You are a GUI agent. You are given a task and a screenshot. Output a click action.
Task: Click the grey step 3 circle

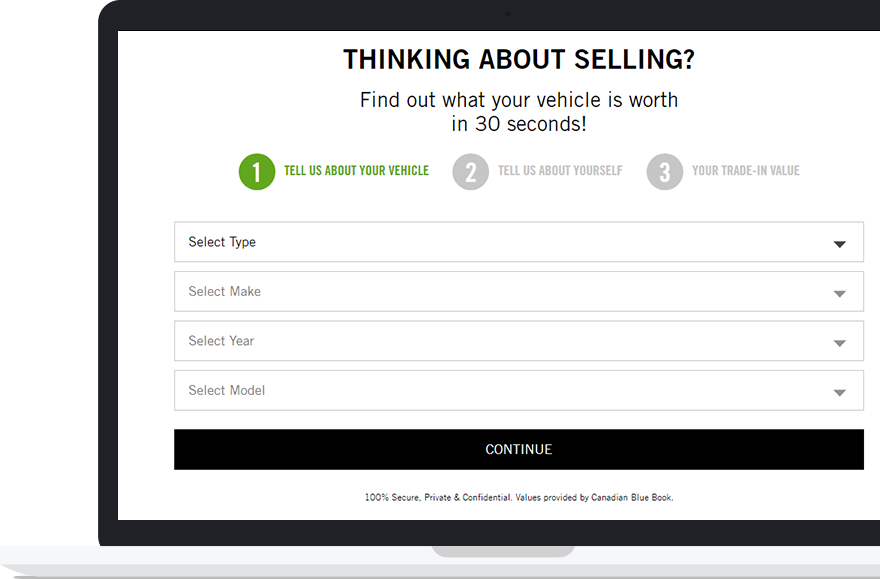click(665, 172)
